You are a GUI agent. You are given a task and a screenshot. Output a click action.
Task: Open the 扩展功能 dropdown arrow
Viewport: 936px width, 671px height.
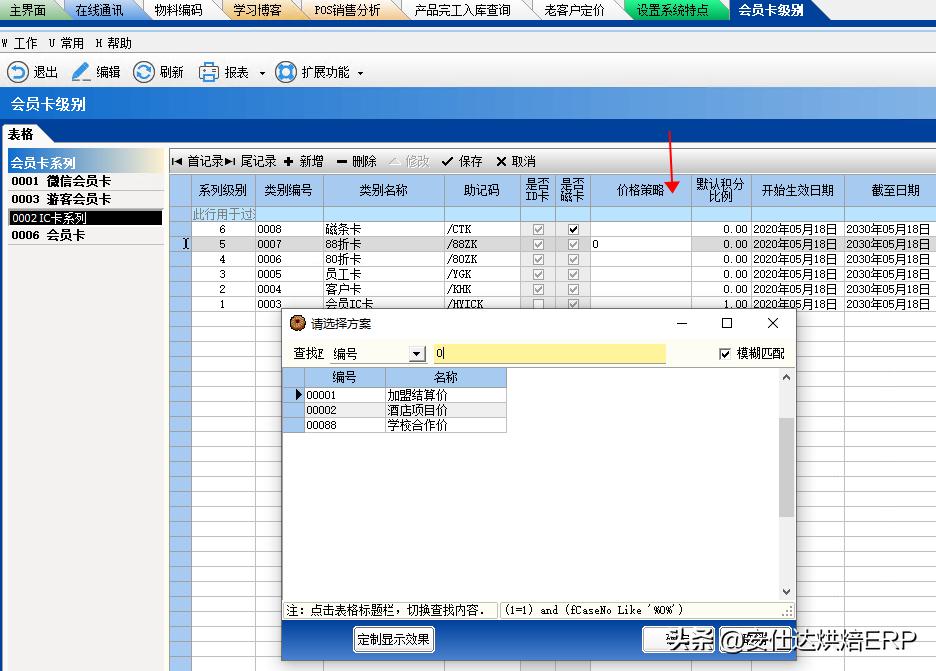(361, 72)
